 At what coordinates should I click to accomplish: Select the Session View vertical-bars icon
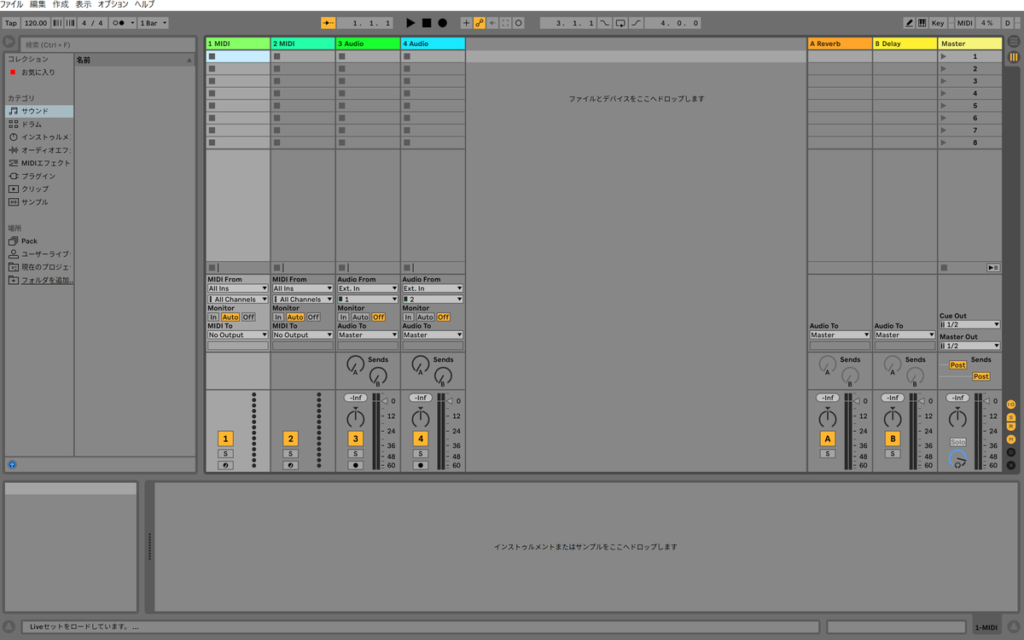pyautogui.click(x=1014, y=57)
